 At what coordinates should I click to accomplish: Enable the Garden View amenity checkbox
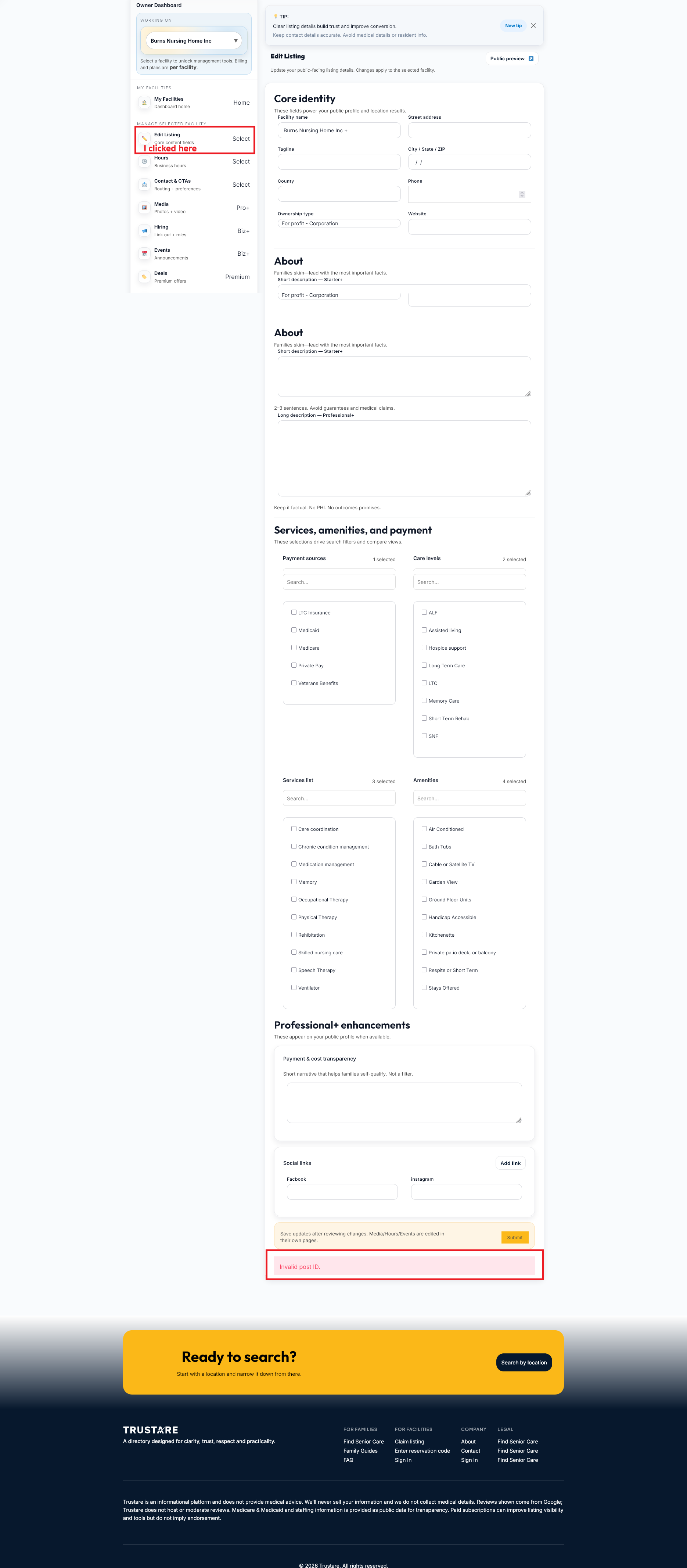(x=424, y=882)
